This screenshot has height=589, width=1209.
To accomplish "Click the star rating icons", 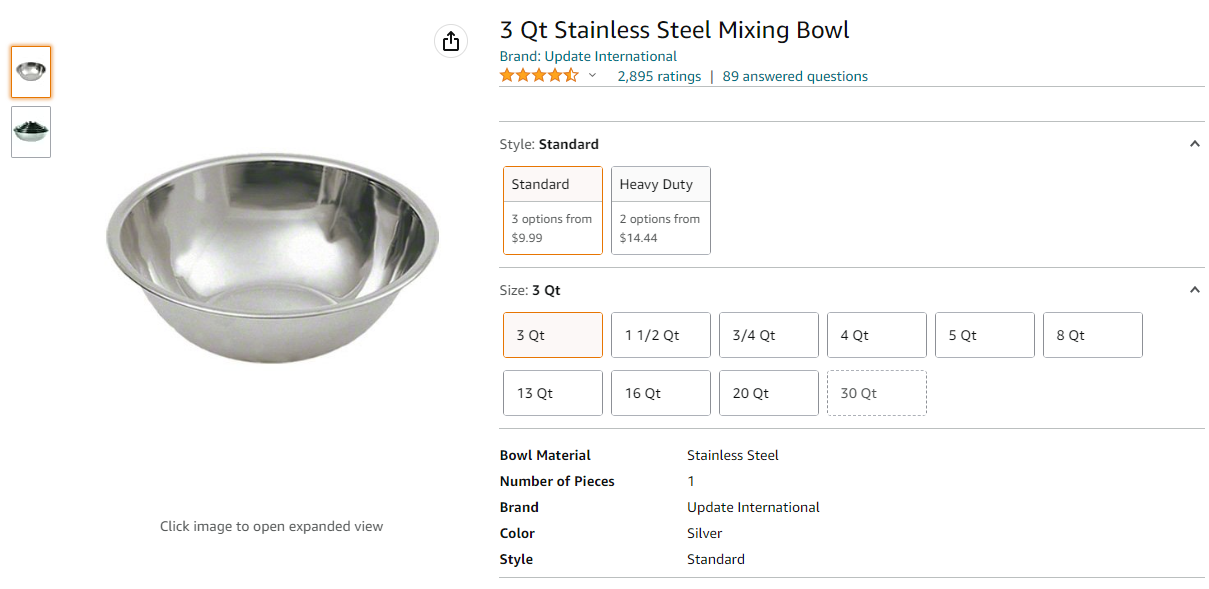I will (x=539, y=76).
